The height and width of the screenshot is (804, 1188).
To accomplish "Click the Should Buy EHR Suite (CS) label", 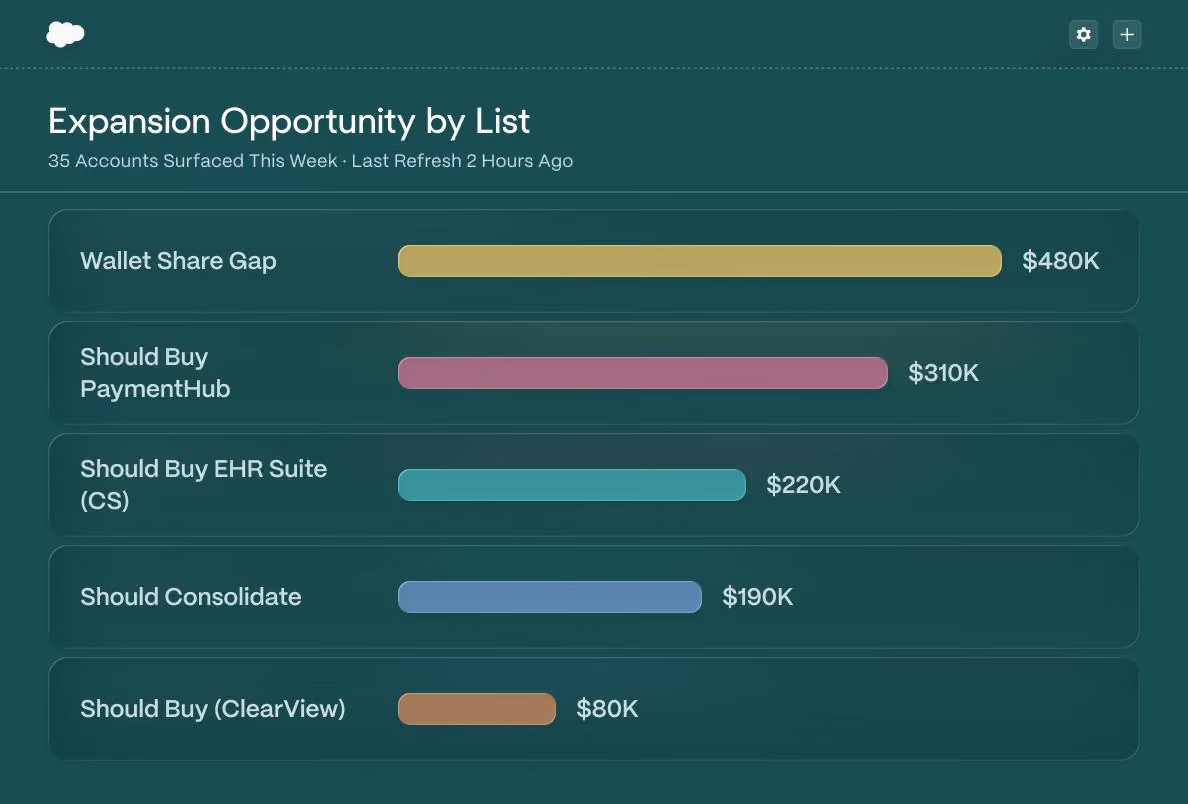I will pyautogui.click(x=204, y=485).
